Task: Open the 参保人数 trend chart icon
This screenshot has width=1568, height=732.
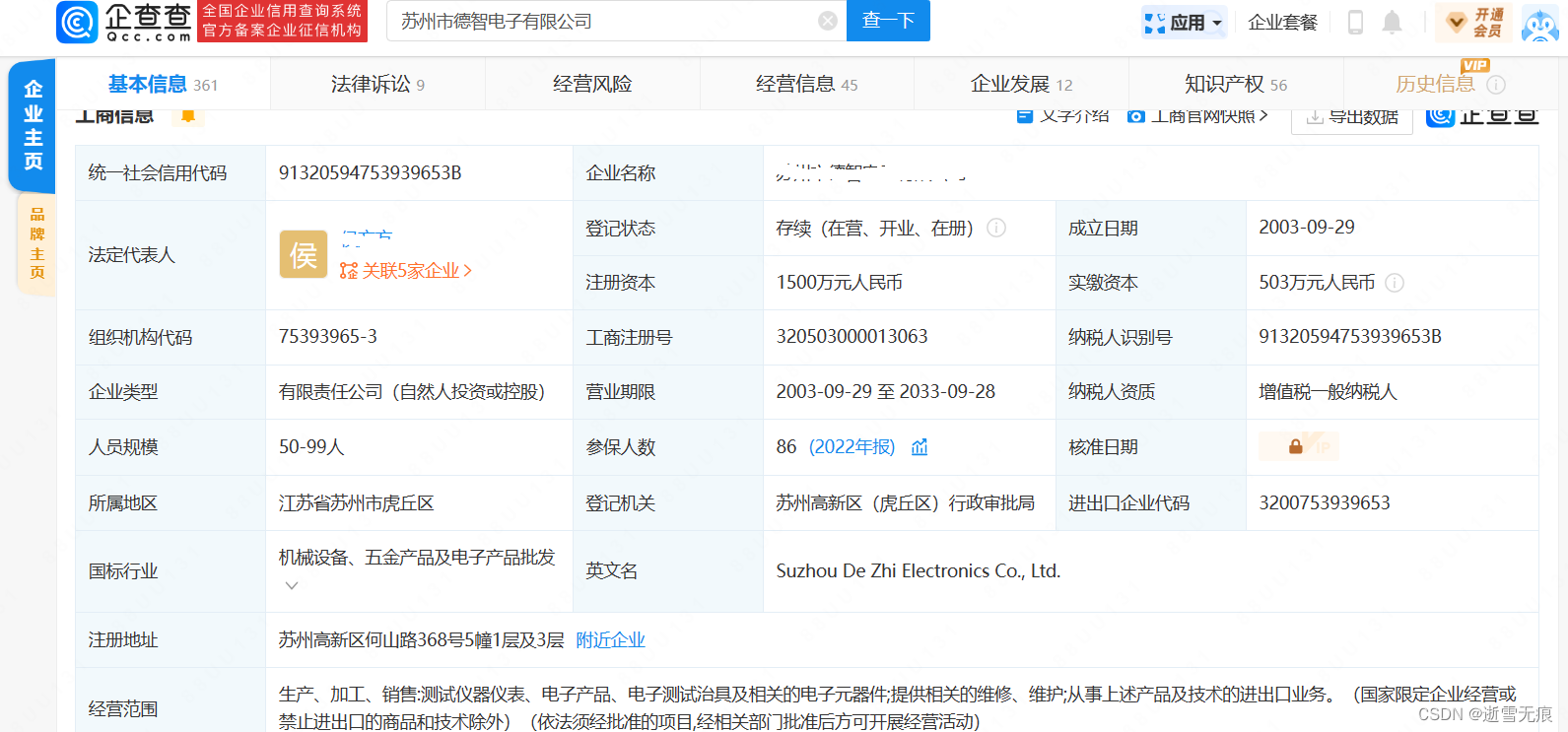Action: [920, 447]
